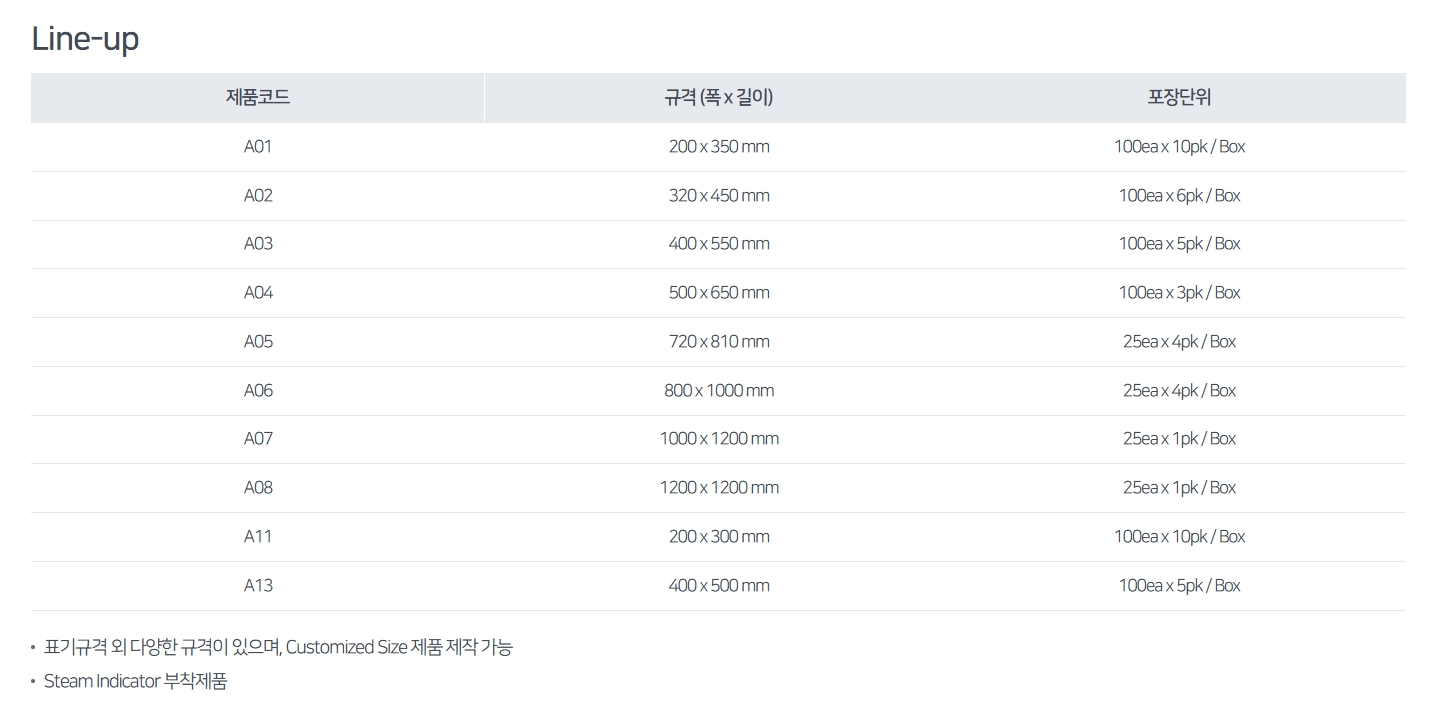Click the 200 x 300 mm size cell
Screen dimensions: 1446x716
click(x=719, y=537)
